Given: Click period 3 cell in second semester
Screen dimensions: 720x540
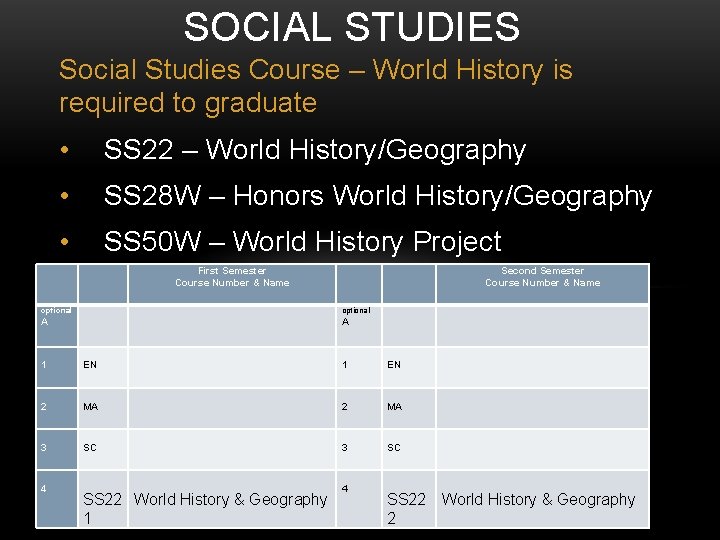Looking at the screenshot, I should [x=359, y=449].
